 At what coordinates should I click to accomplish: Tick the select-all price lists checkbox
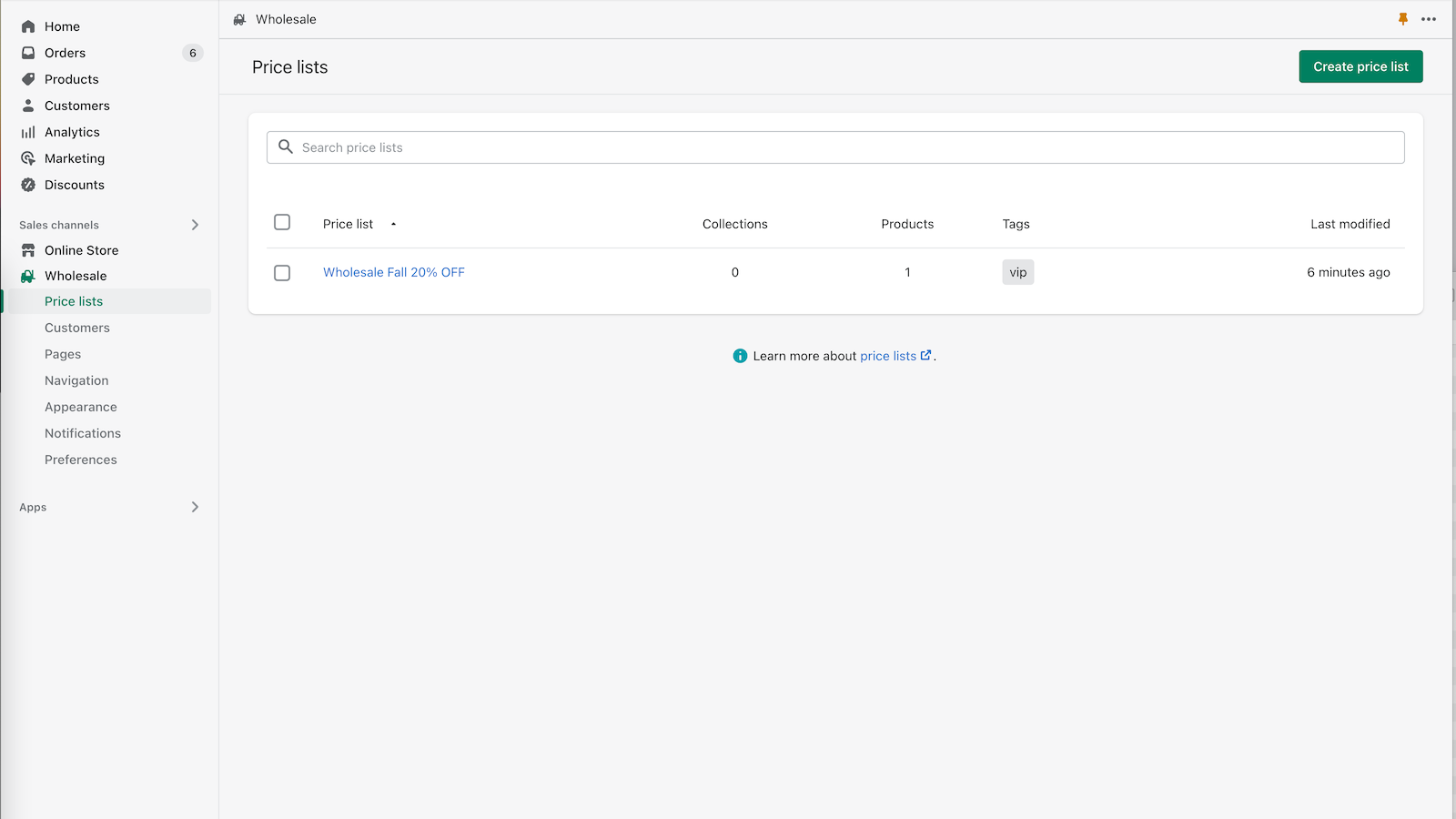click(x=282, y=223)
